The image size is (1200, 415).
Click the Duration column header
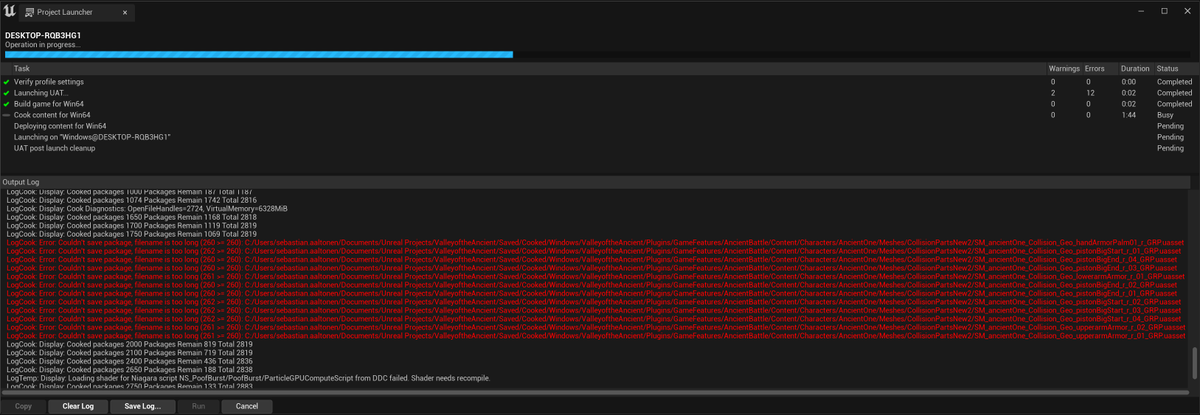click(x=1135, y=68)
